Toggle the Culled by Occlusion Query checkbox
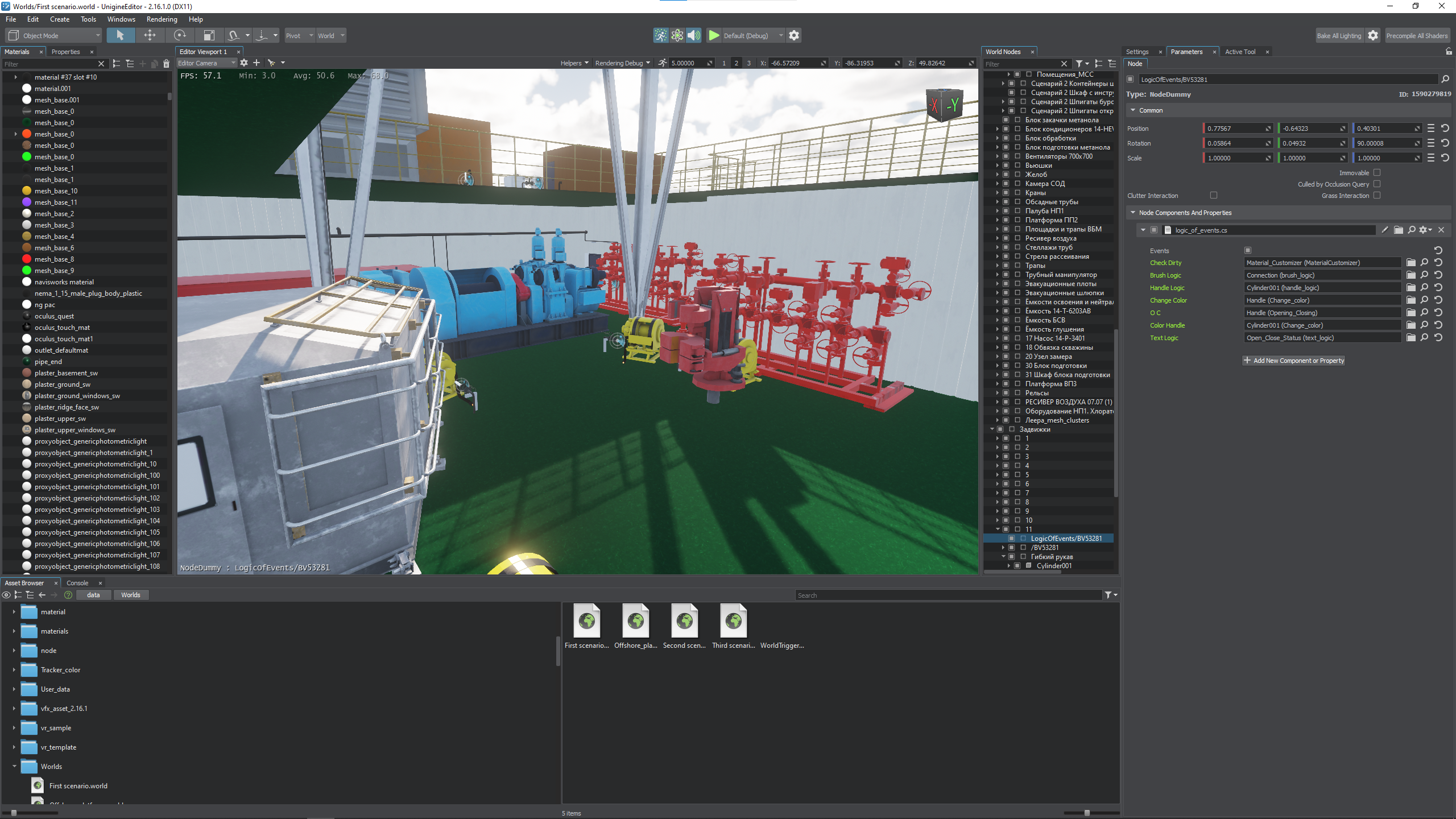The height and width of the screenshot is (819, 1456). pyautogui.click(x=1377, y=184)
